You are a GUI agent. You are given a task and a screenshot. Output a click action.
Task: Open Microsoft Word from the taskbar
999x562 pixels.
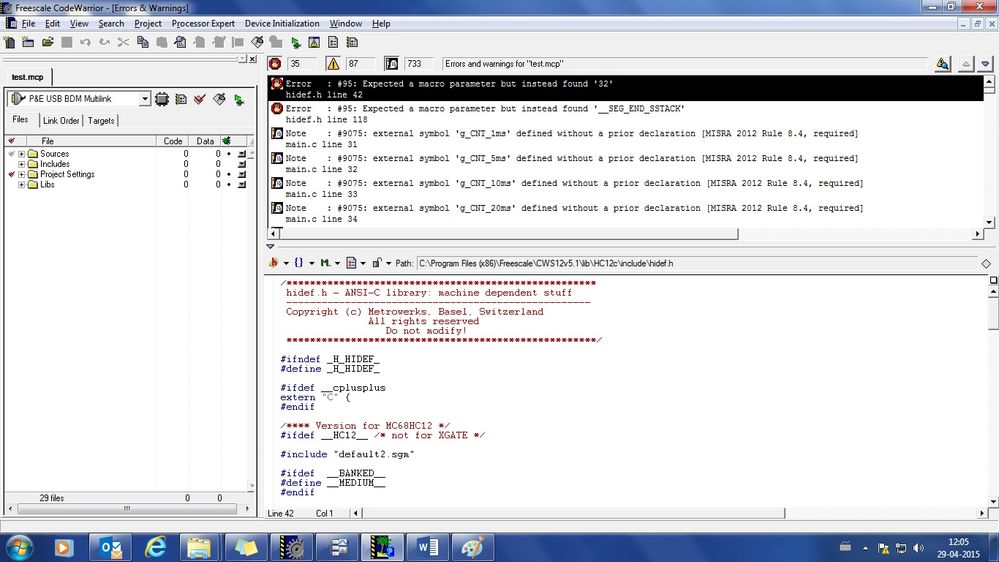point(428,547)
